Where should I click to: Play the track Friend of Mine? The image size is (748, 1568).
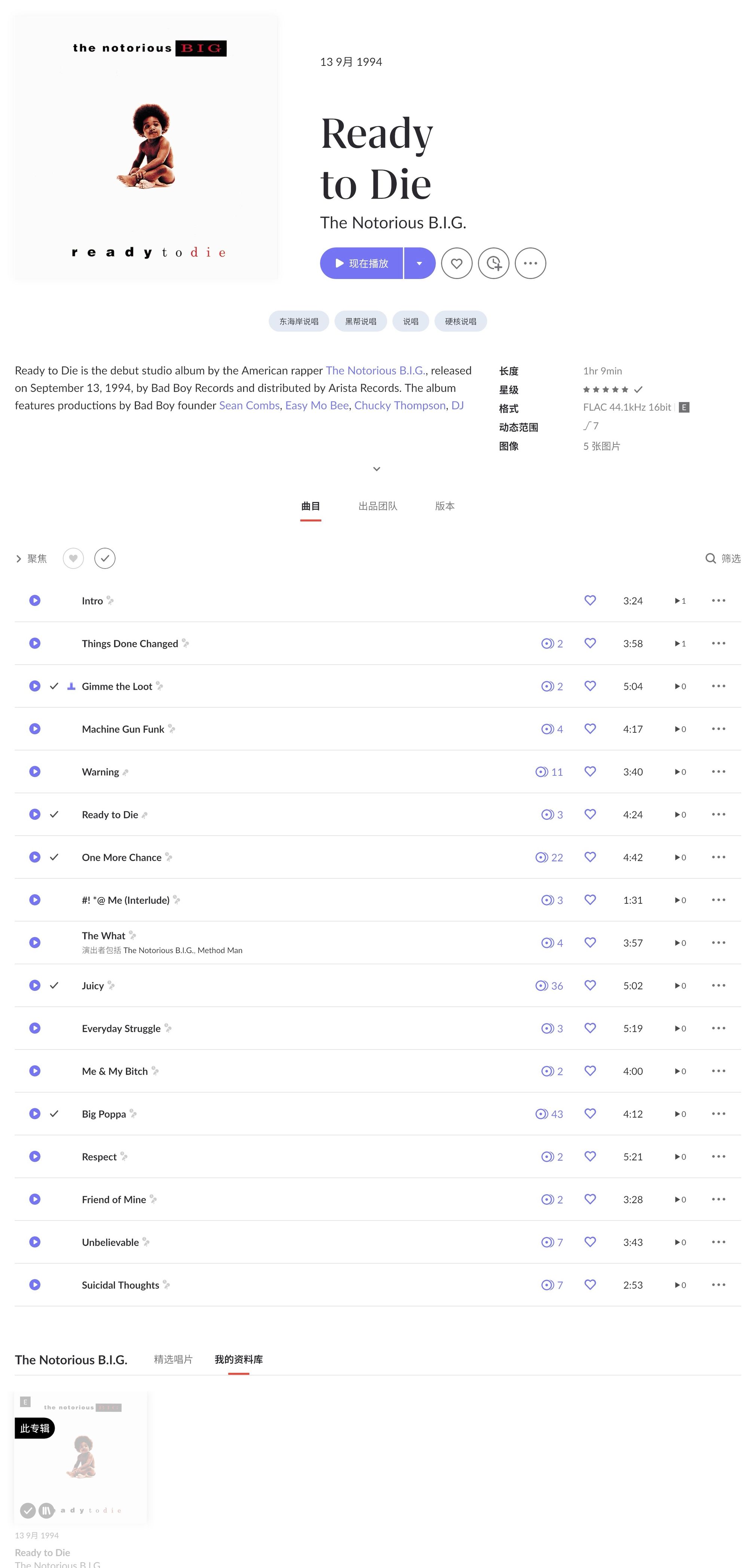(x=35, y=1198)
